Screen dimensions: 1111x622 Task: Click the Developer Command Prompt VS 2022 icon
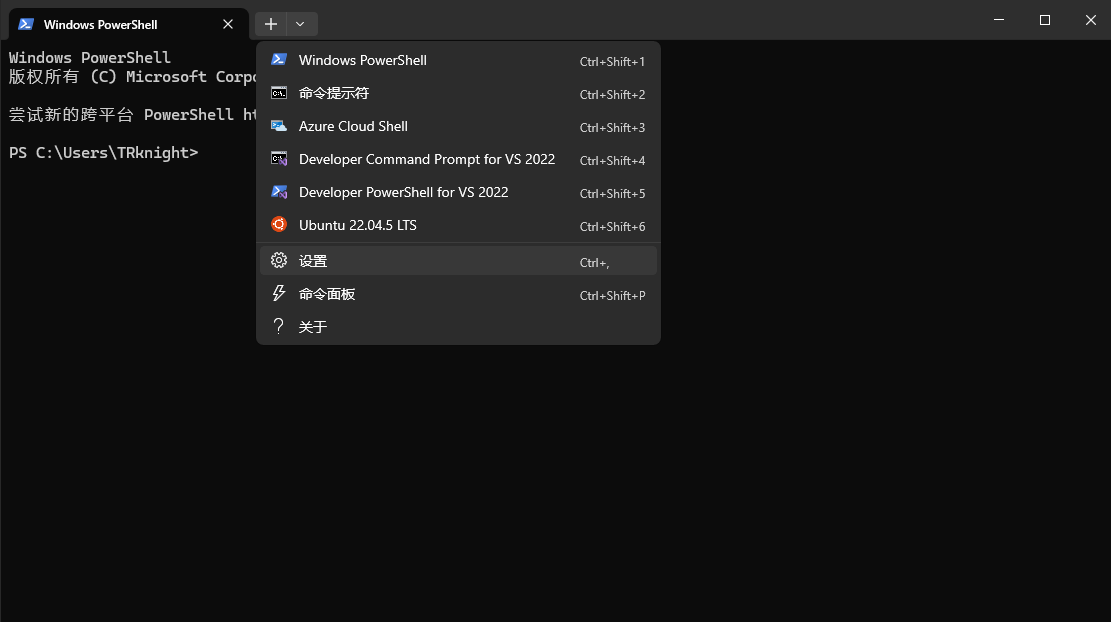tap(279, 159)
